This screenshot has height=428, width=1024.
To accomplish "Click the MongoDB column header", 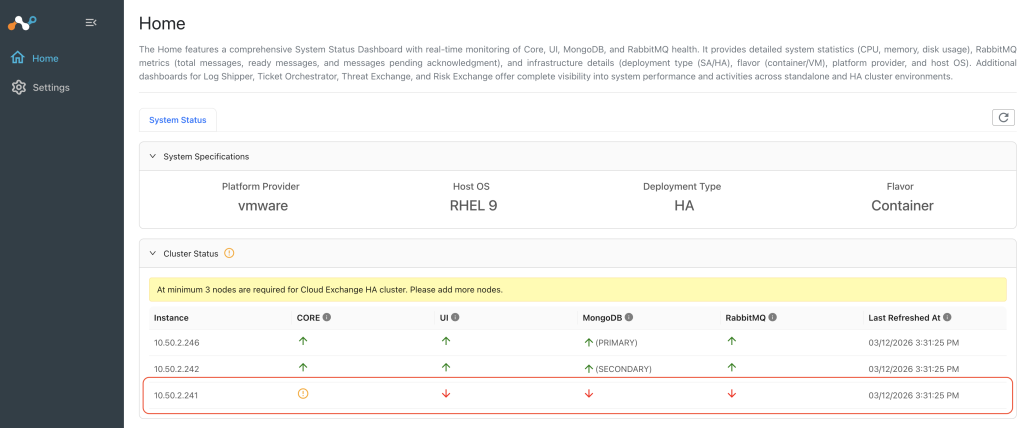I will (602, 318).
